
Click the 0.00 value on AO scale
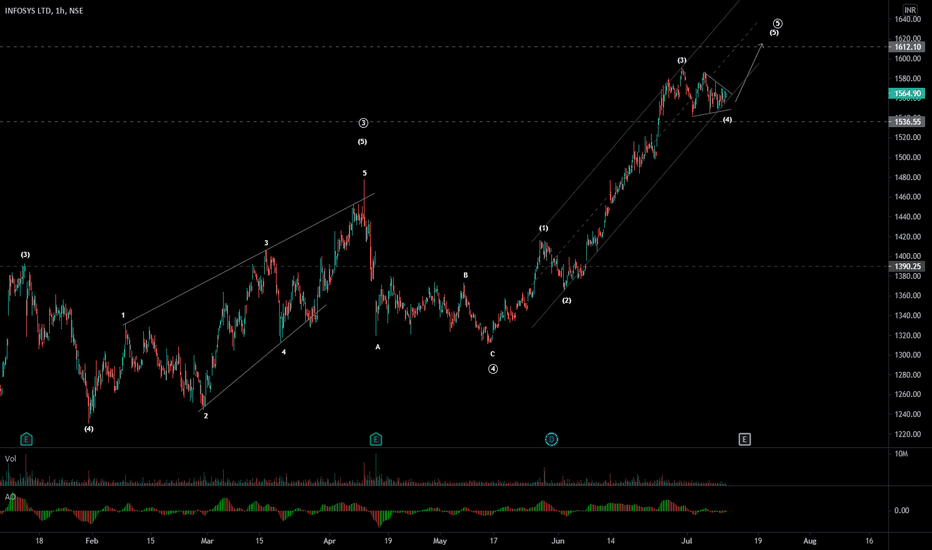click(901, 510)
